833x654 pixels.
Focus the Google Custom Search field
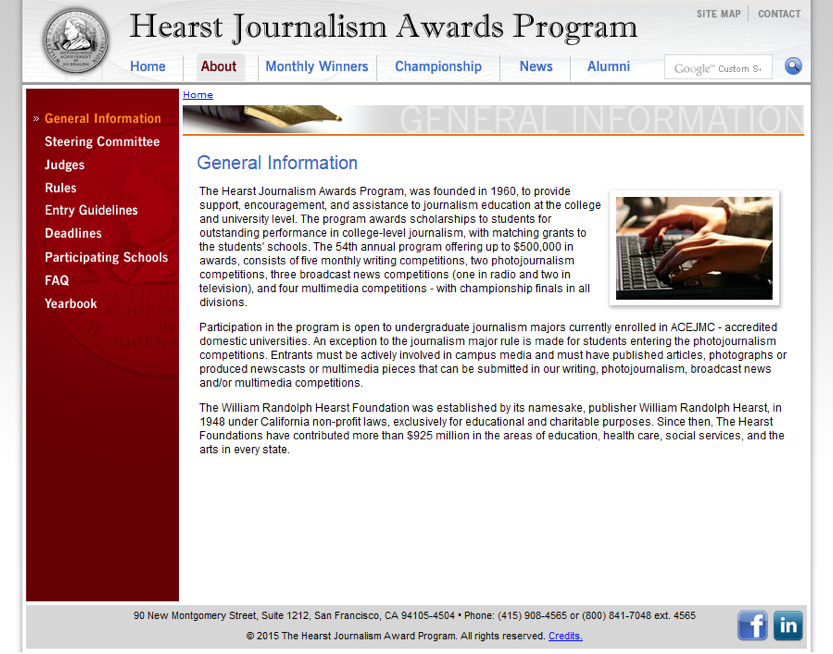click(718, 67)
